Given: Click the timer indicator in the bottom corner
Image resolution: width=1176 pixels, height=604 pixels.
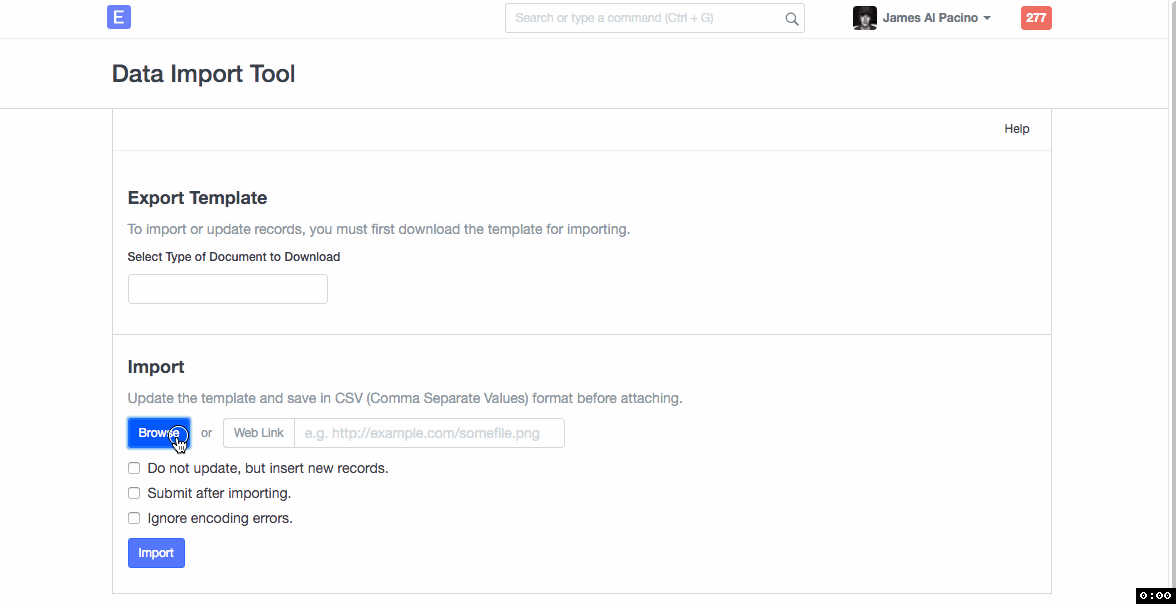Looking at the screenshot, I should 1154,595.
